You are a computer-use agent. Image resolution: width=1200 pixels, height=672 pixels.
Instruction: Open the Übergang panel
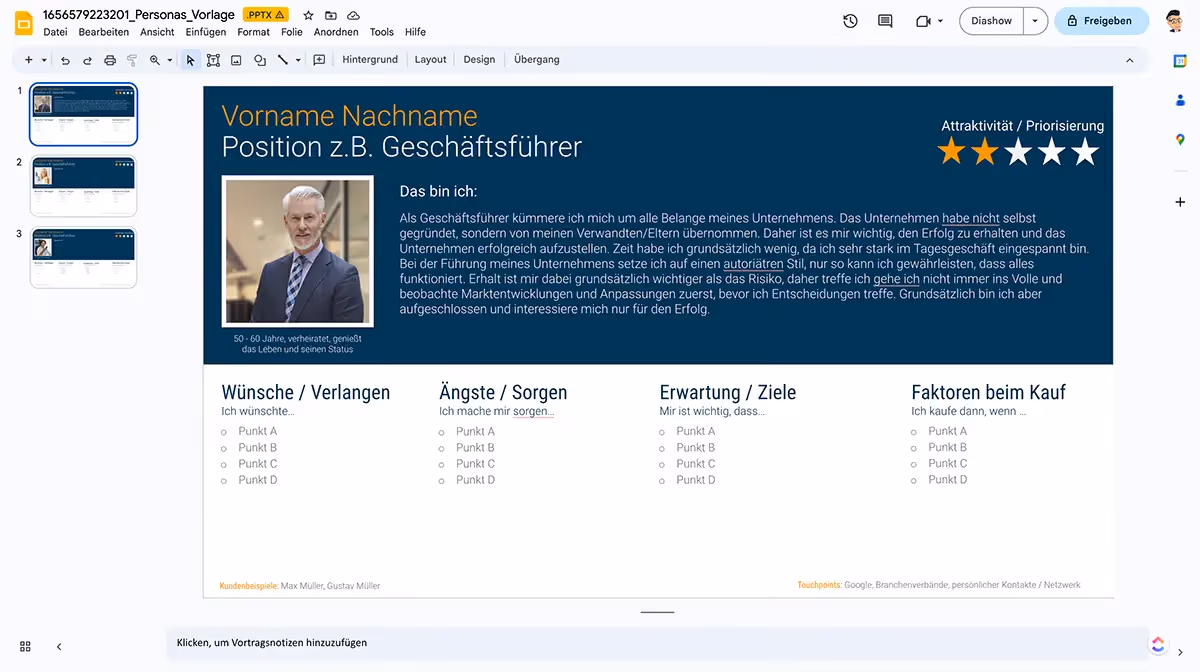536,59
